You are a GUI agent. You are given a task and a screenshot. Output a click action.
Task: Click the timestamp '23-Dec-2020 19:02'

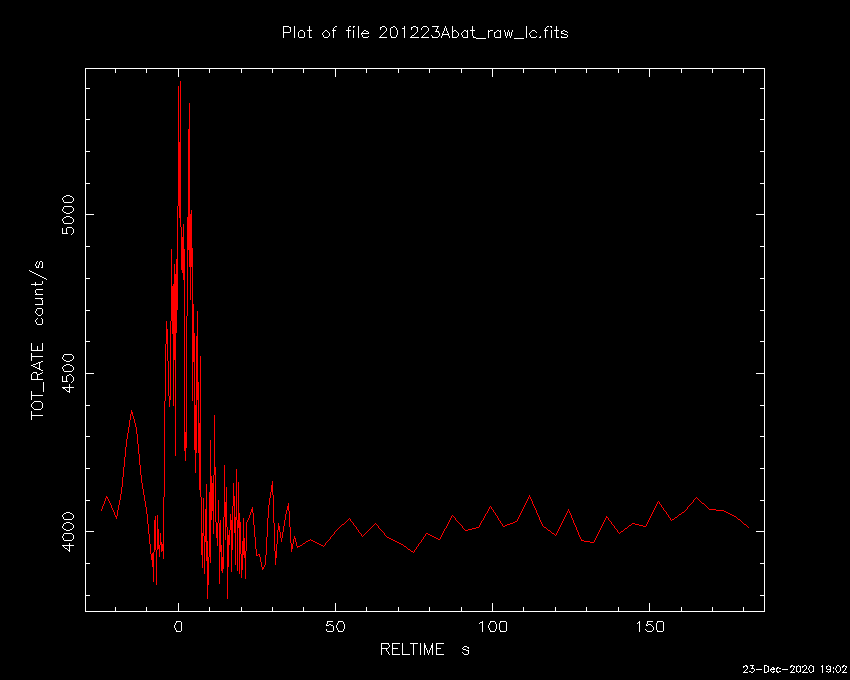coord(795,669)
